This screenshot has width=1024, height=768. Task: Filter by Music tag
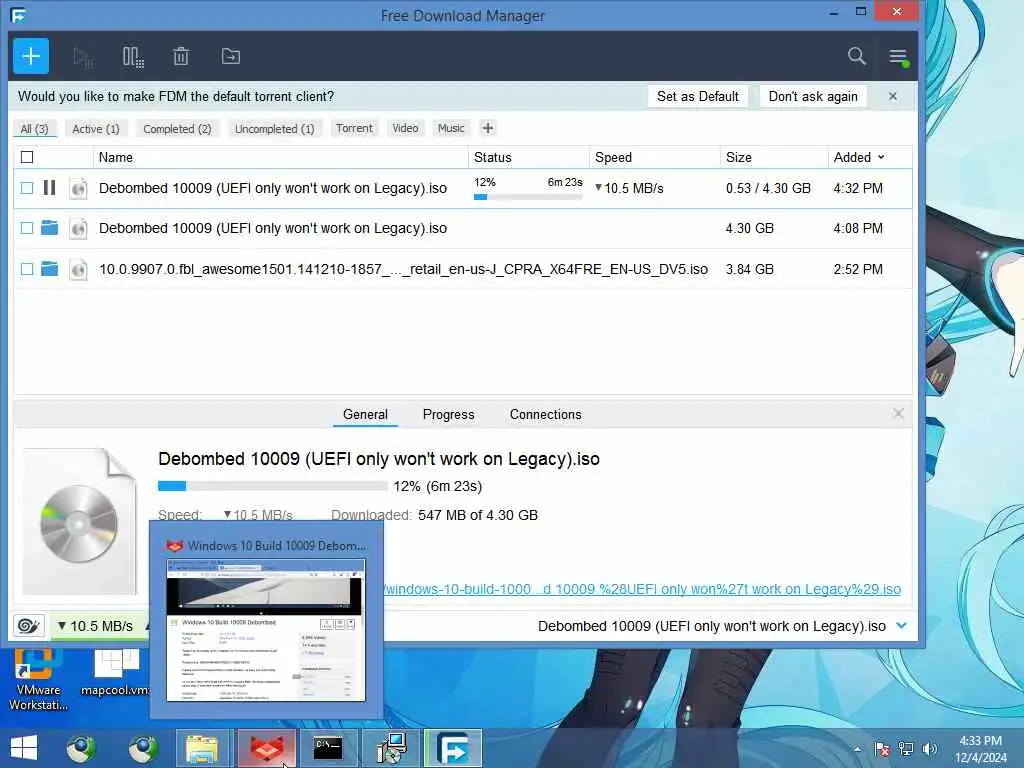(451, 128)
